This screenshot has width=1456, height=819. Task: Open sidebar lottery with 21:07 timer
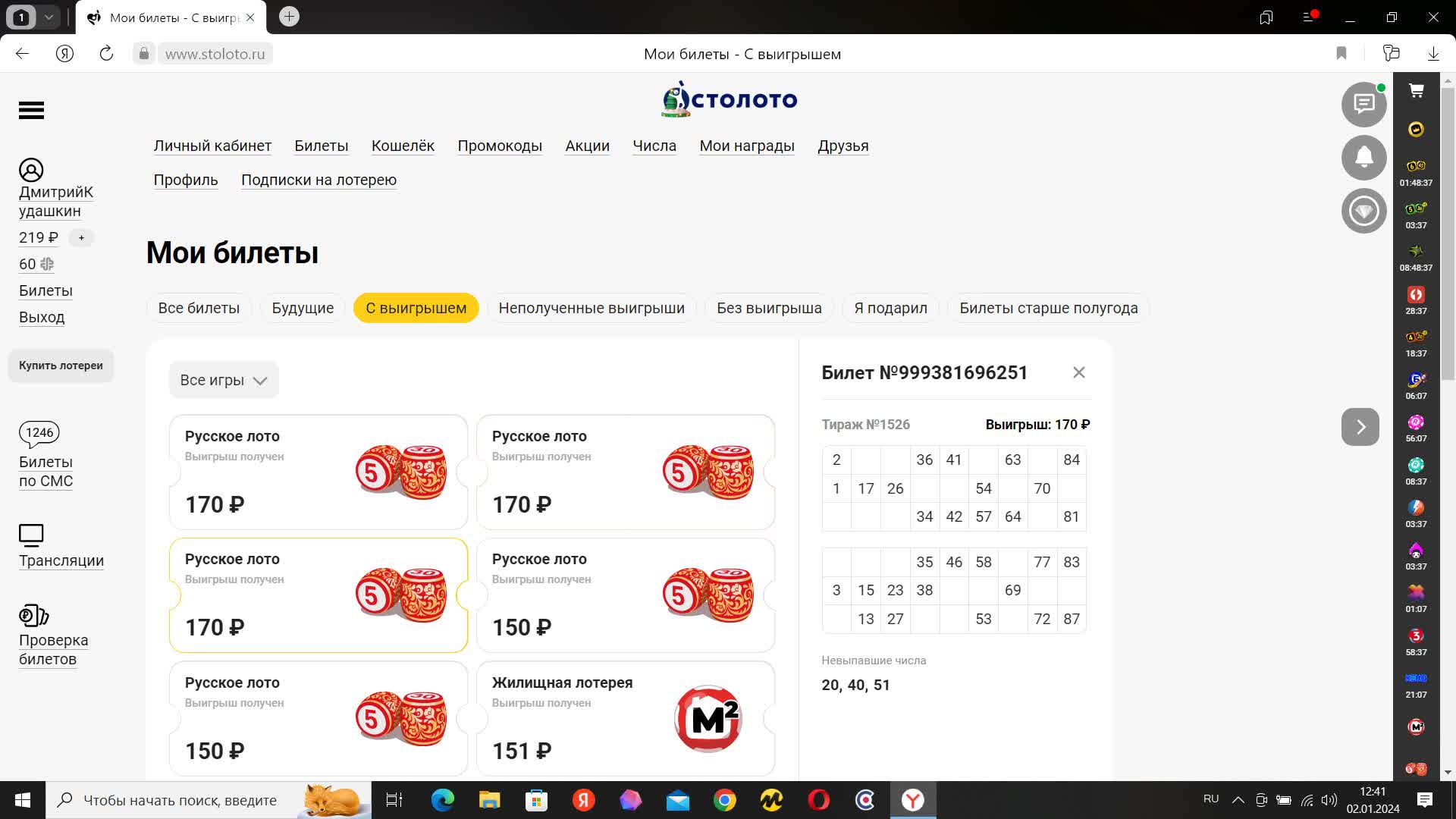tap(1416, 685)
